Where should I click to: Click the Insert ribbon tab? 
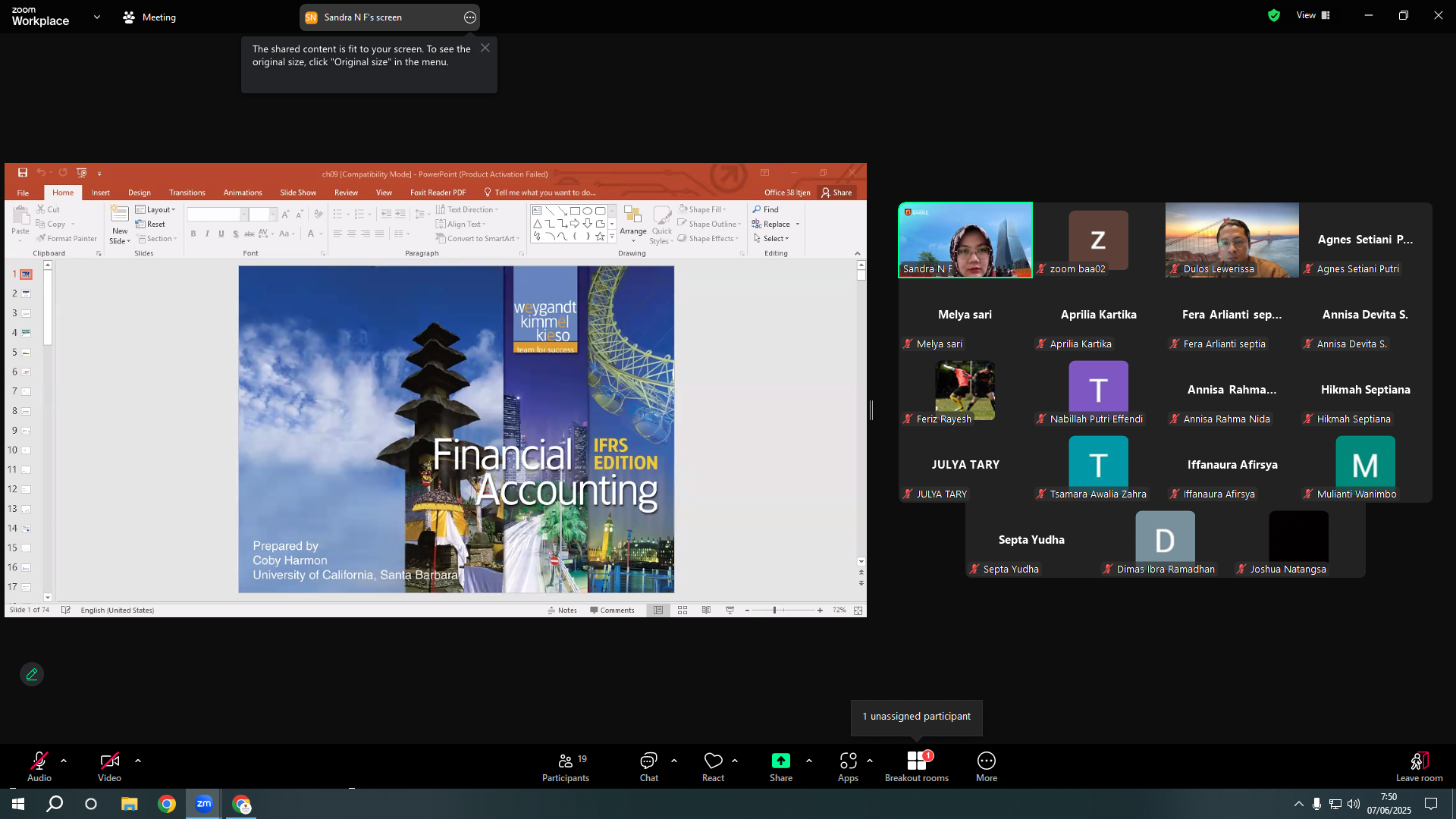pyautogui.click(x=101, y=193)
